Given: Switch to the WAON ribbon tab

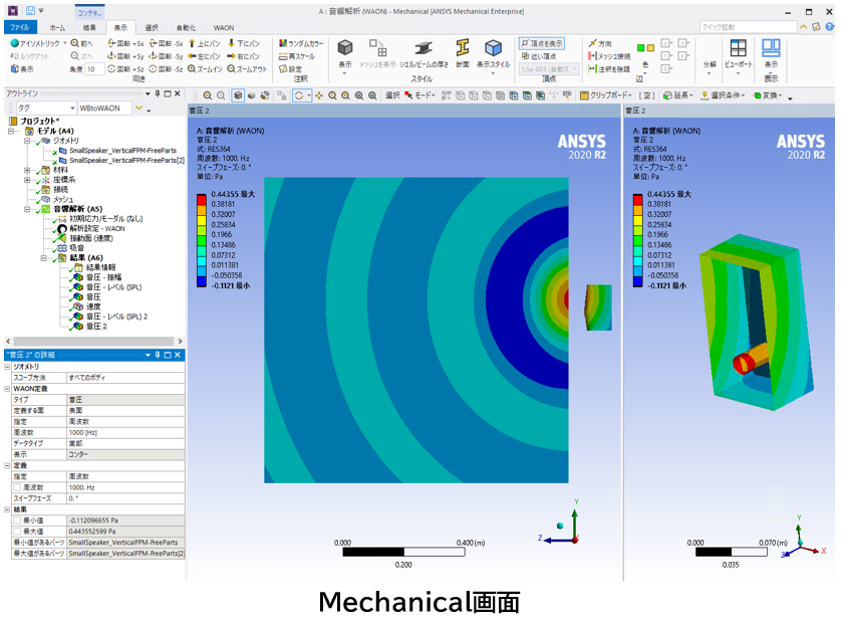Looking at the screenshot, I should point(224,27).
